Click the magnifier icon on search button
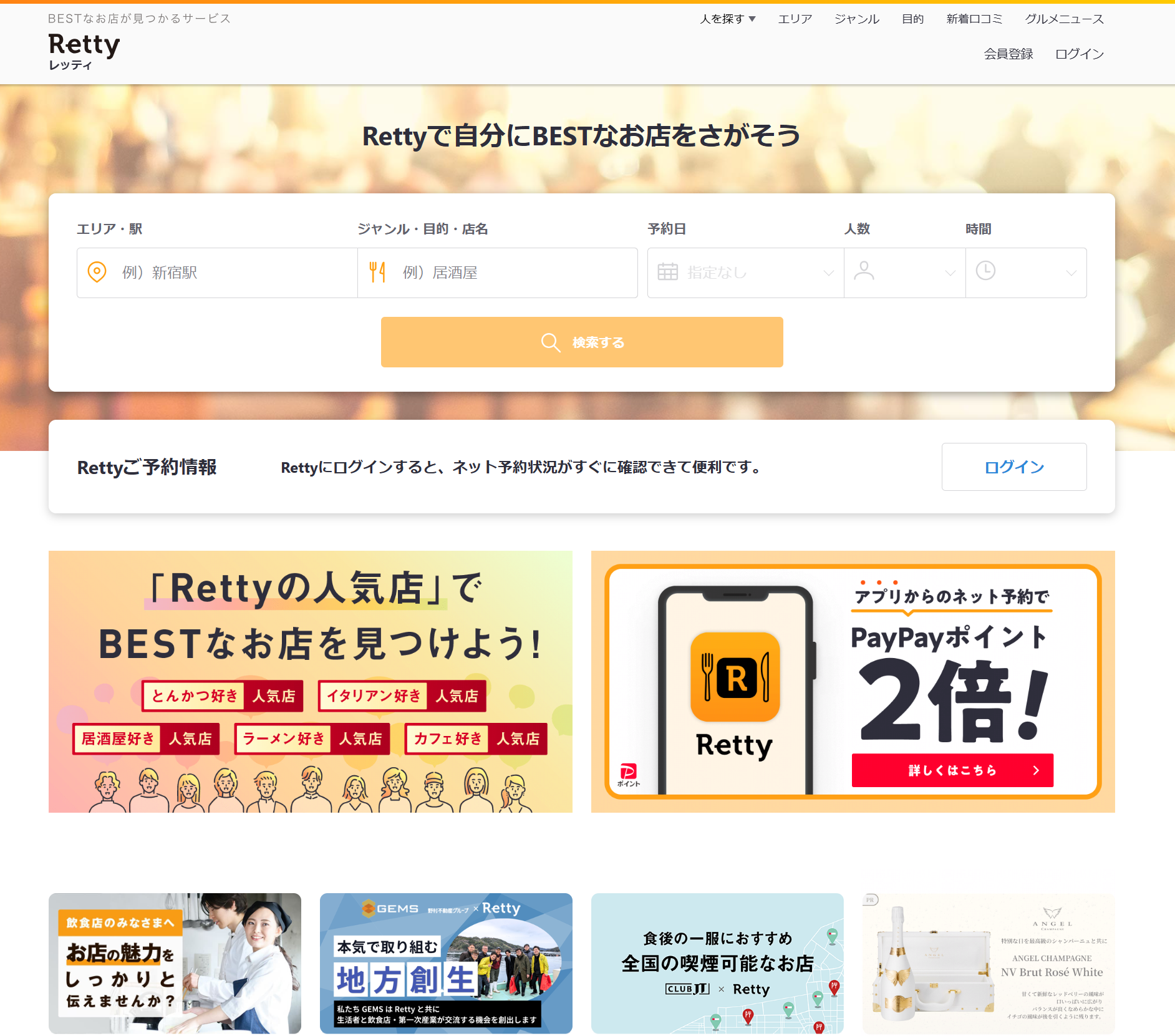The height and width of the screenshot is (1036, 1175). (x=550, y=342)
